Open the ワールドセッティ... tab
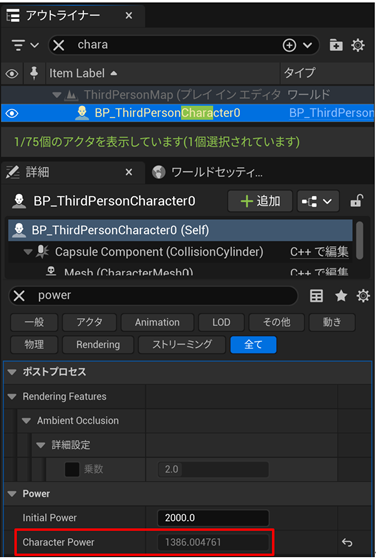376x558 pixels. click(208, 173)
